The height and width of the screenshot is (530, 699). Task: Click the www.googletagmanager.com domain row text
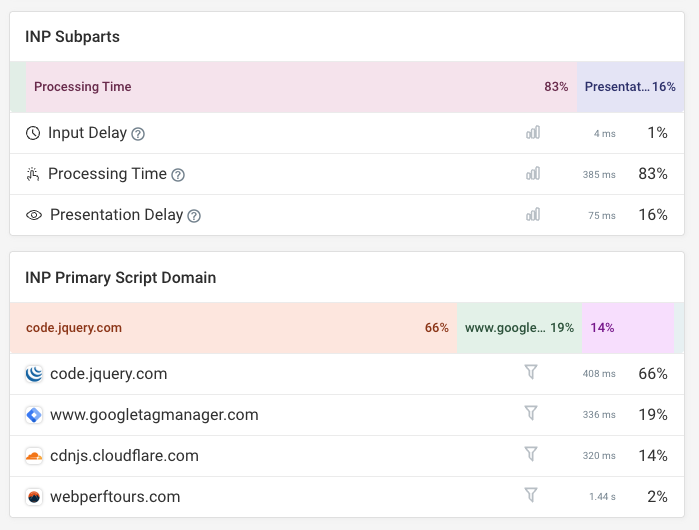154,415
